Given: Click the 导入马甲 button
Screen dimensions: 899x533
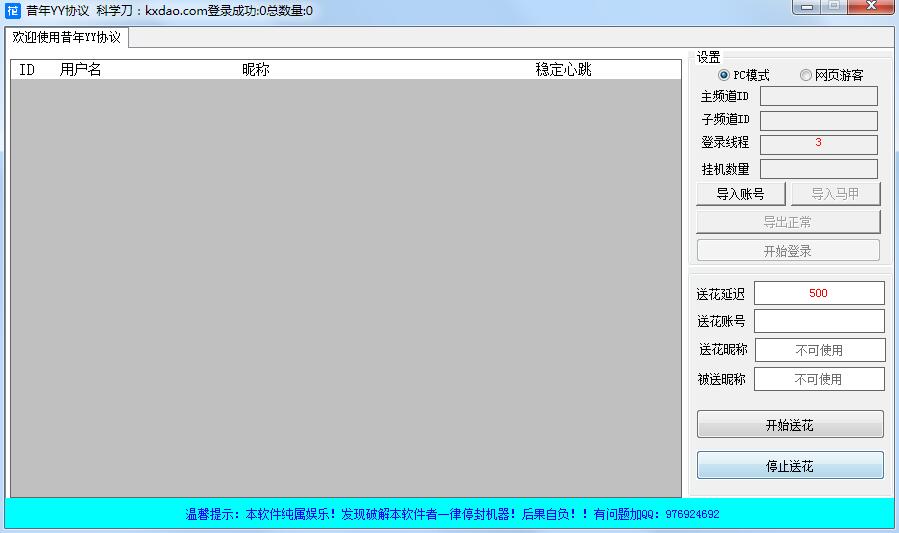Looking at the screenshot, I should (x=835, y=194).
